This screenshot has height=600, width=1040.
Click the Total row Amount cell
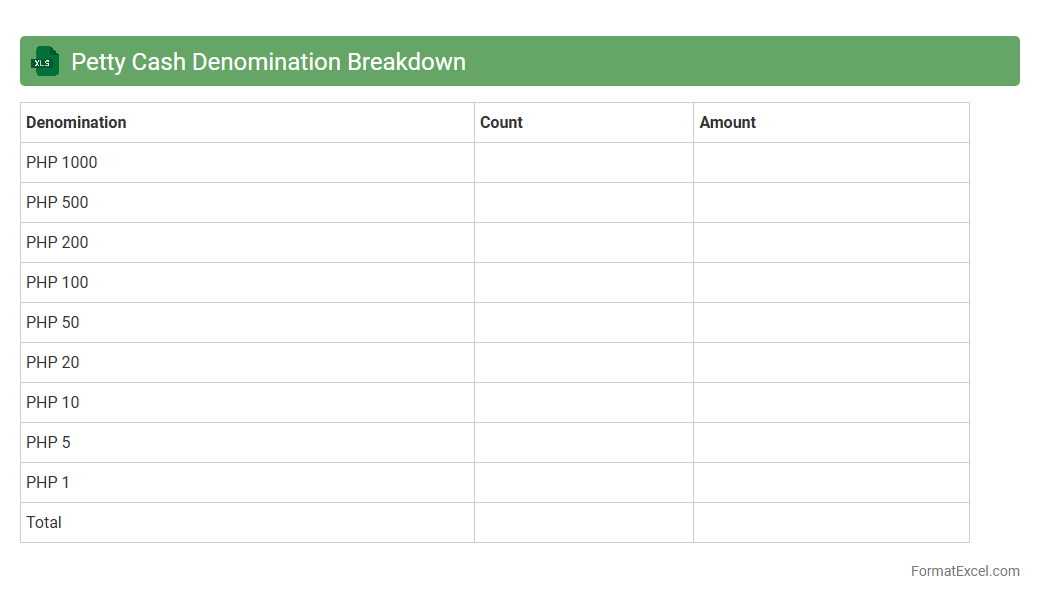[x=830, y=522]
